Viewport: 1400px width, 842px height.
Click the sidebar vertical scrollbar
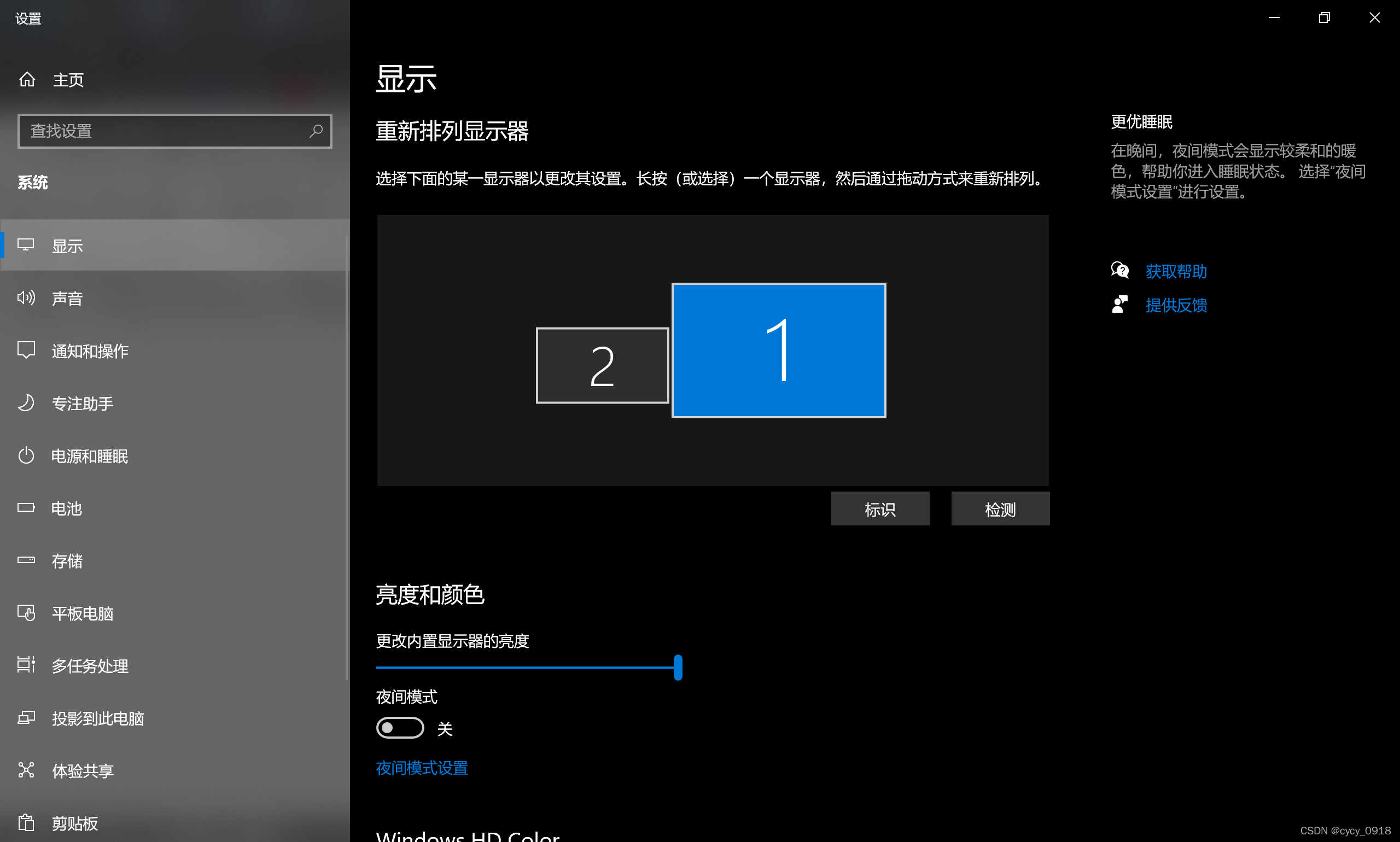pyautogui.click(x=347, y=457)
